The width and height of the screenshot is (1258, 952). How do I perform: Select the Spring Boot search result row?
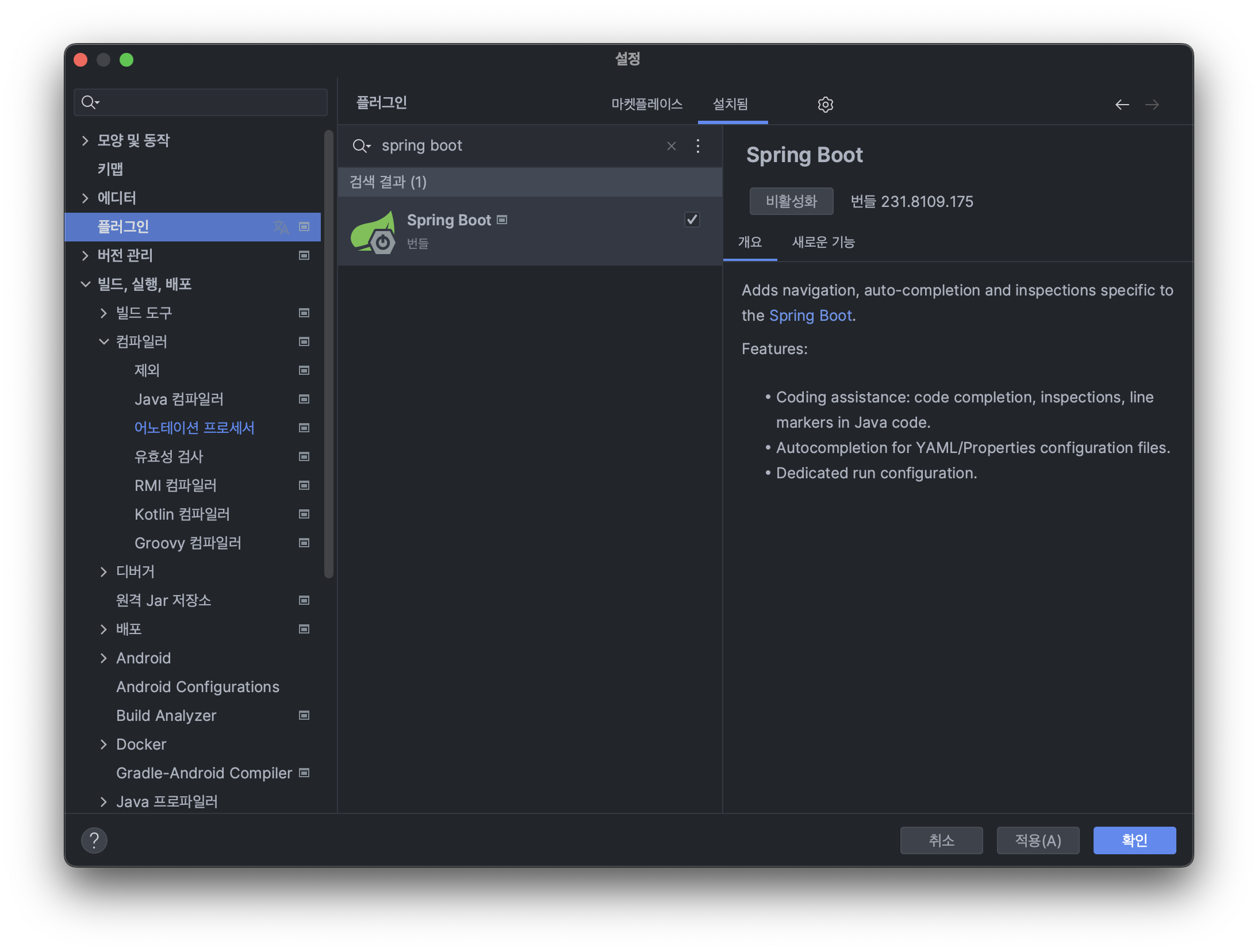(x=530, y=231)
